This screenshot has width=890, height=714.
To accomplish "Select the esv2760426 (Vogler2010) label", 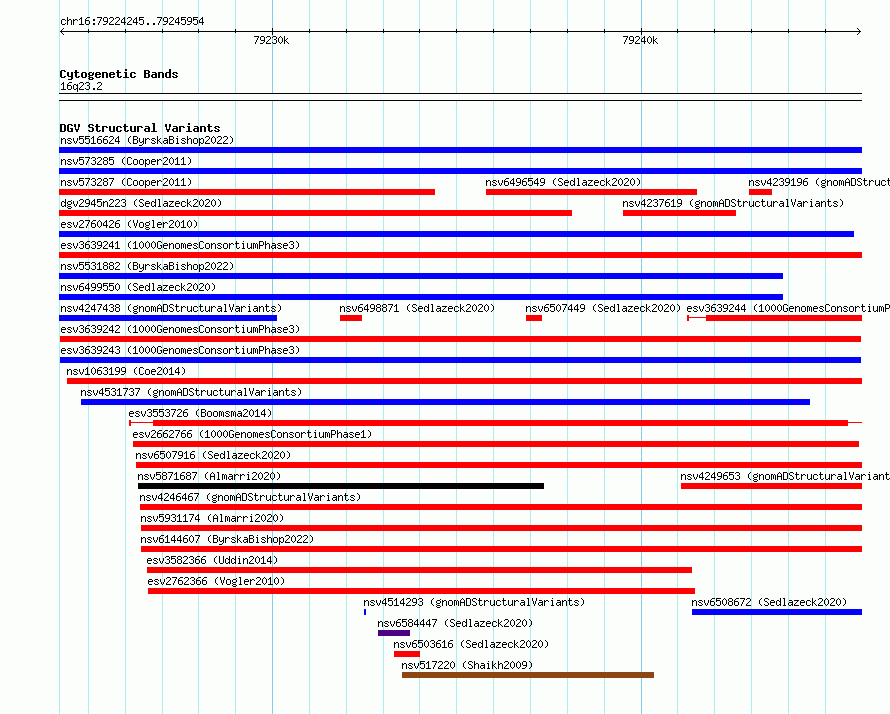I will 129,224.
